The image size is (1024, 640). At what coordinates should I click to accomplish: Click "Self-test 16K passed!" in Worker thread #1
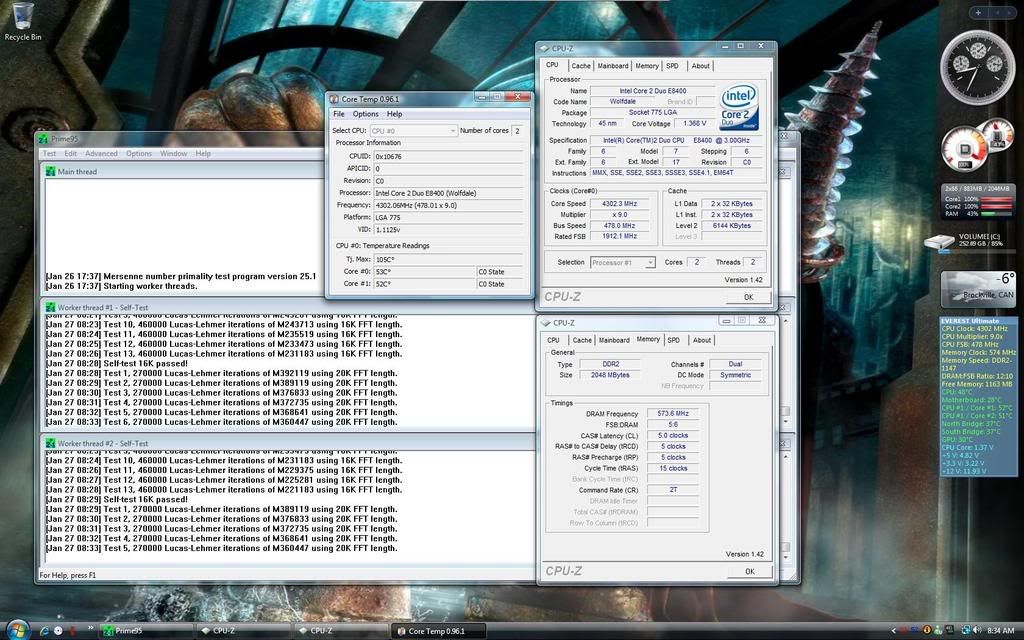[x=146, y=364]
